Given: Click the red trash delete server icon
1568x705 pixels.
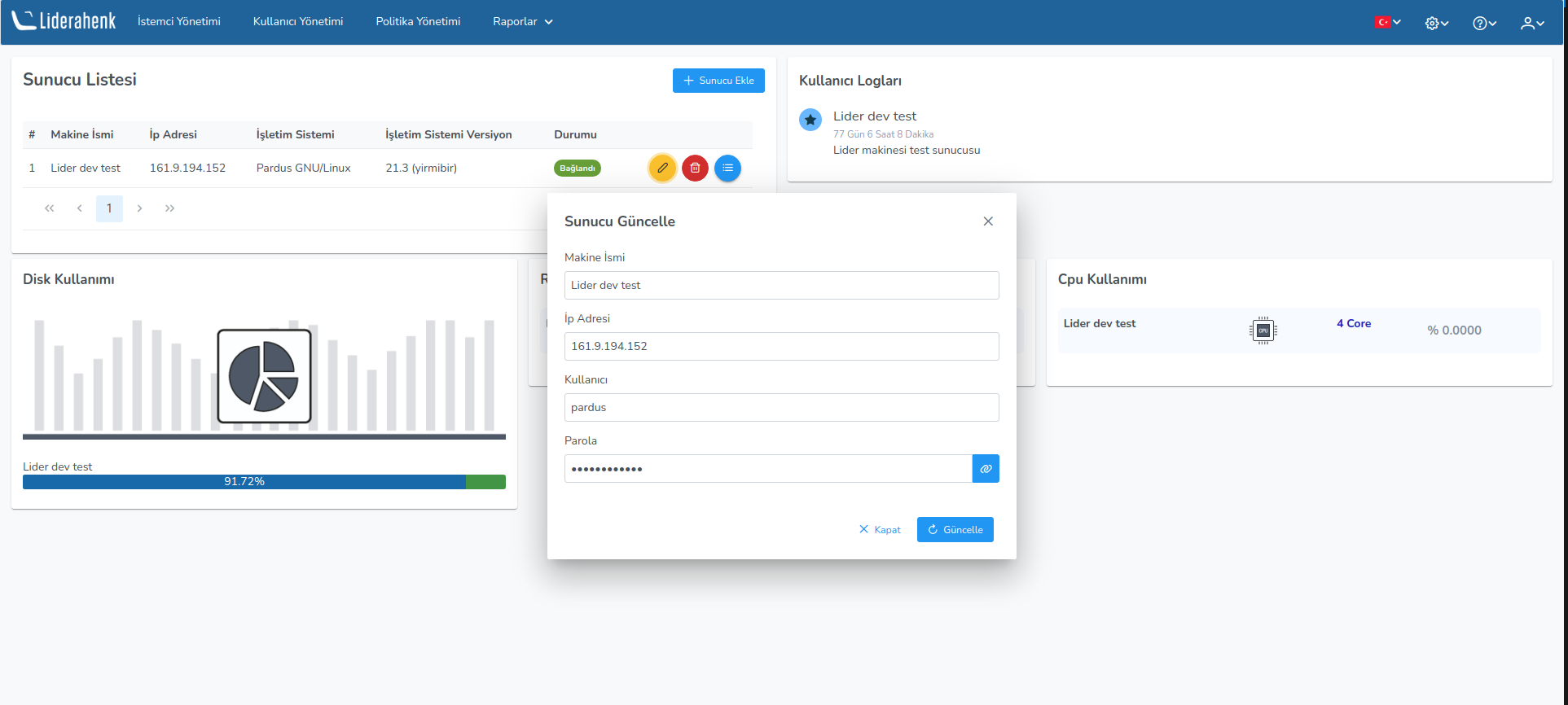Looking at the screenshot, I should point(695,168).
